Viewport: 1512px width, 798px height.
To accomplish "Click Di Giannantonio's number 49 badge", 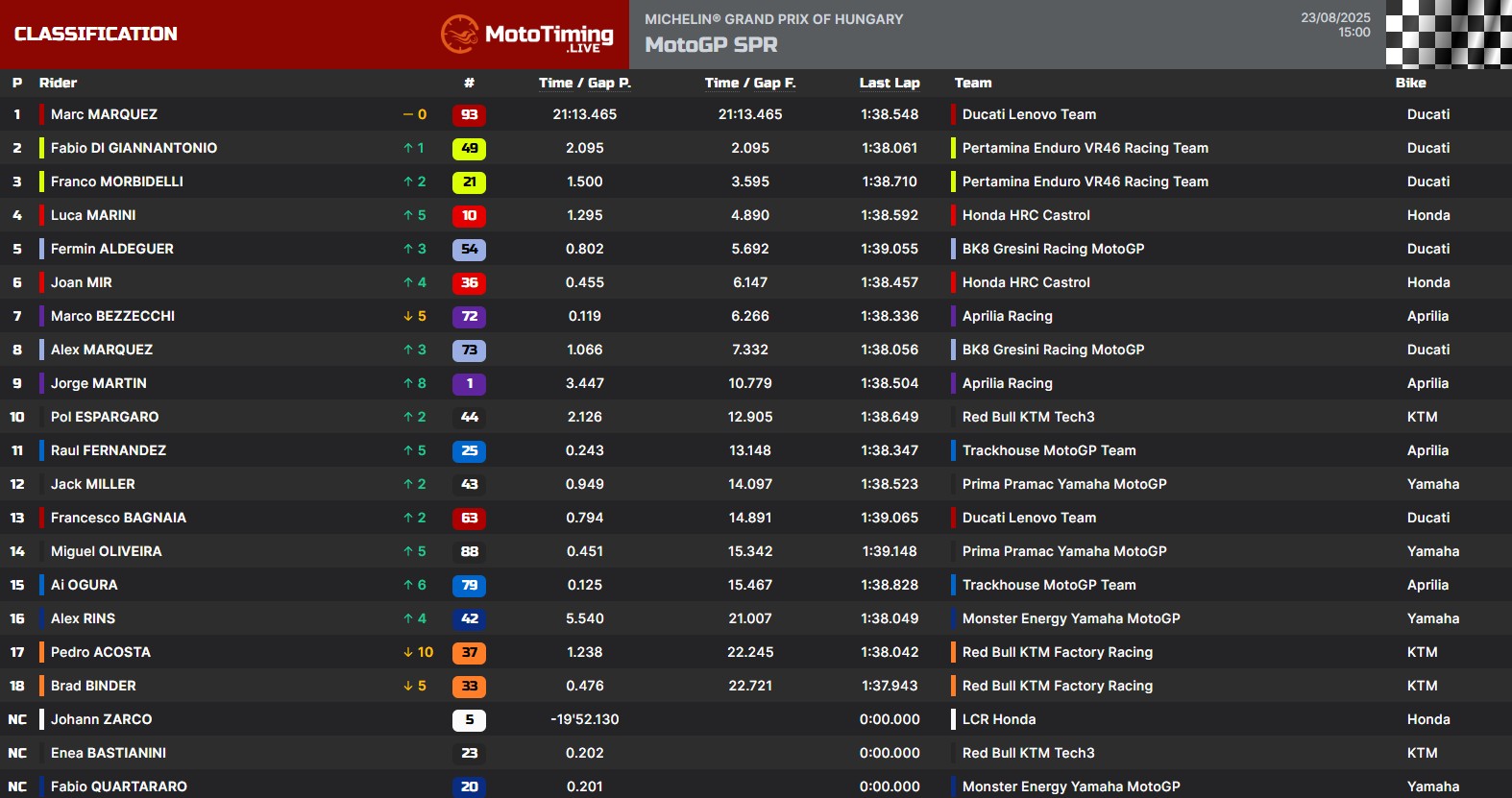I will 469,149.
